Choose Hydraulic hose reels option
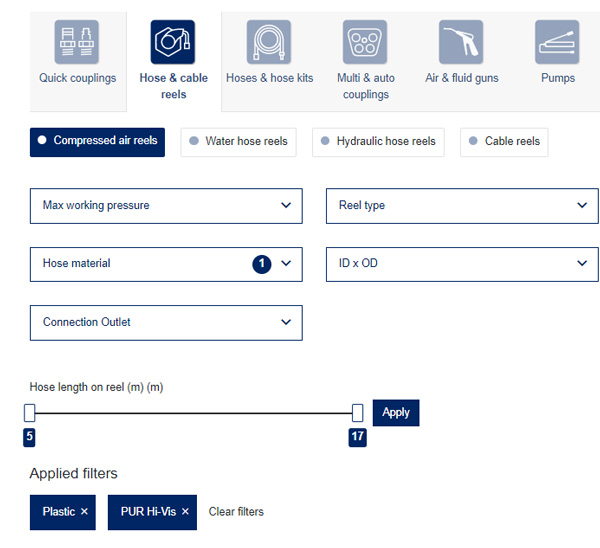 378,142
